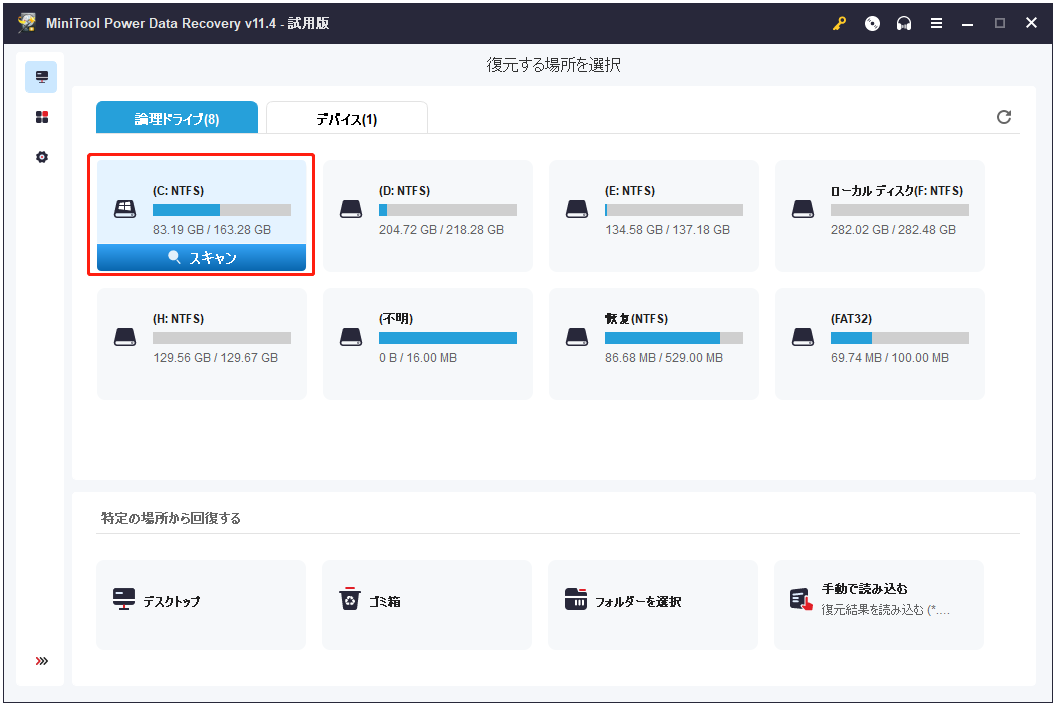Select the recovery monitor sidebar icon

coord(41,77)
